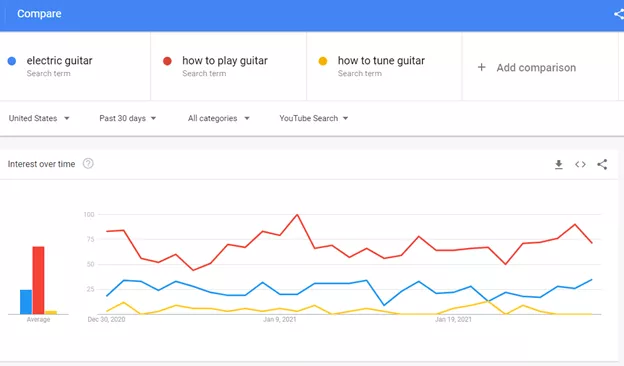Click the red dot beside how to play guitar
The width and height of the screenshot is (624, 366).
(x=167, y=61)
